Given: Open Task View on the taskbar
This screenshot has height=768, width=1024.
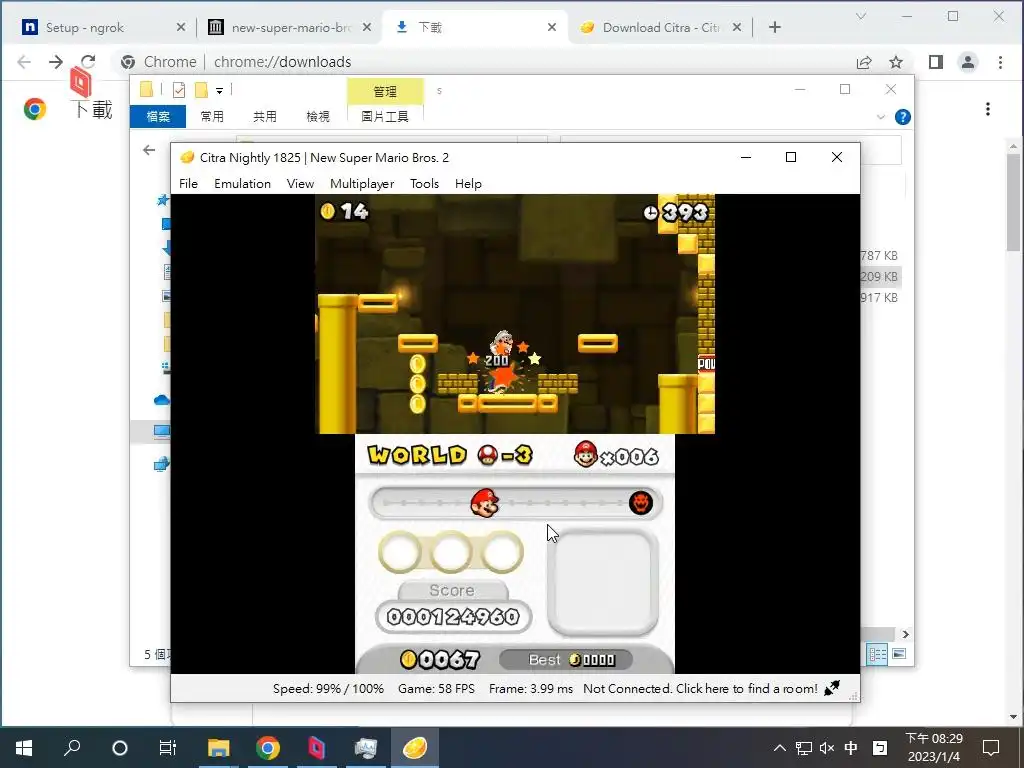Looking at the screenshot, I should (x=168, y=748).
